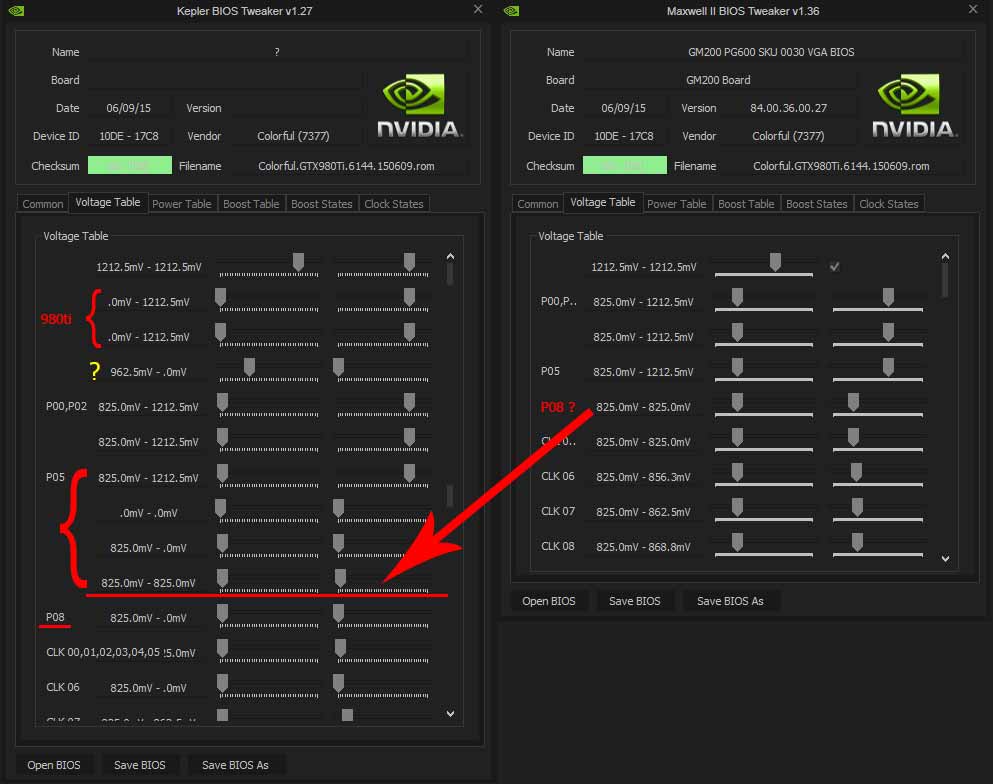Image resolution: width=993 pixels, height=784 pixels.
Task: Click the NVIDIA logo in Kepler BIOS Tweaker
Action: click(419, 106)
